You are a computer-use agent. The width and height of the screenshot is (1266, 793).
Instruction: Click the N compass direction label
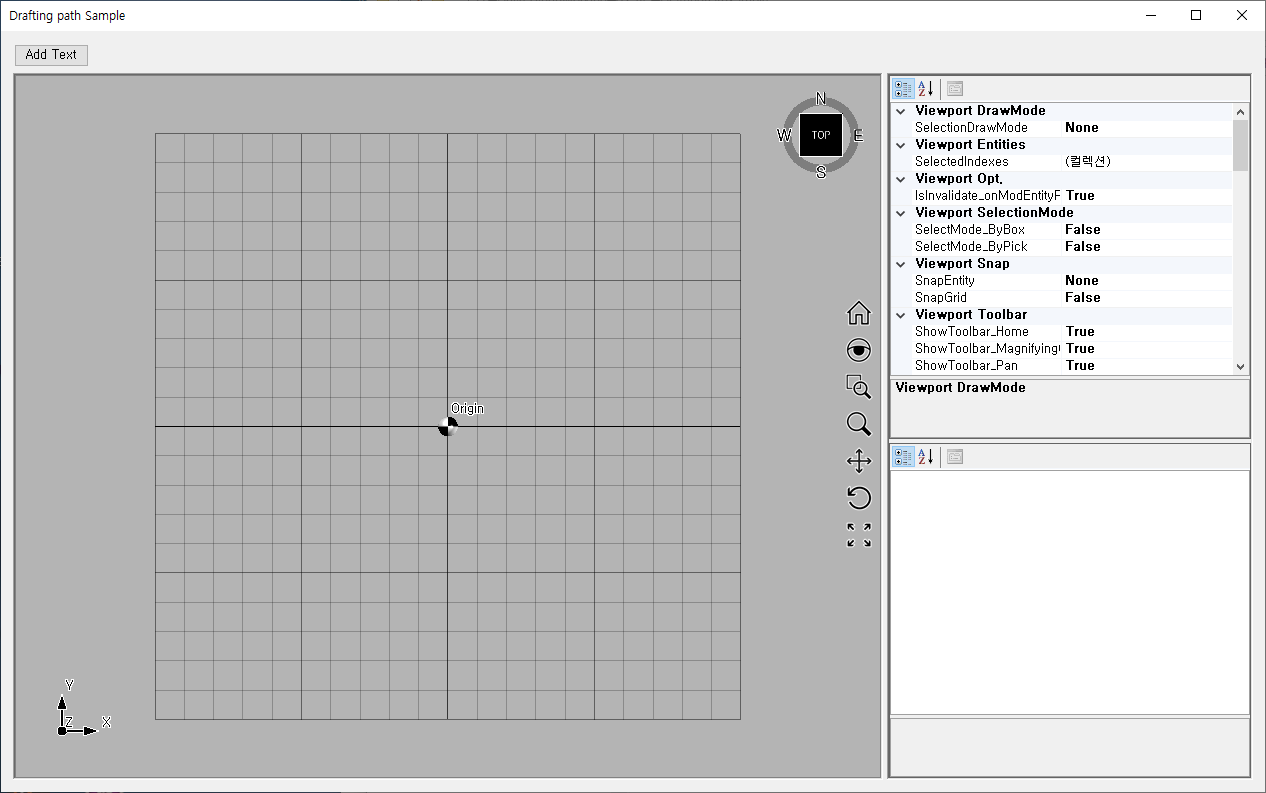(x=821, y=98)
